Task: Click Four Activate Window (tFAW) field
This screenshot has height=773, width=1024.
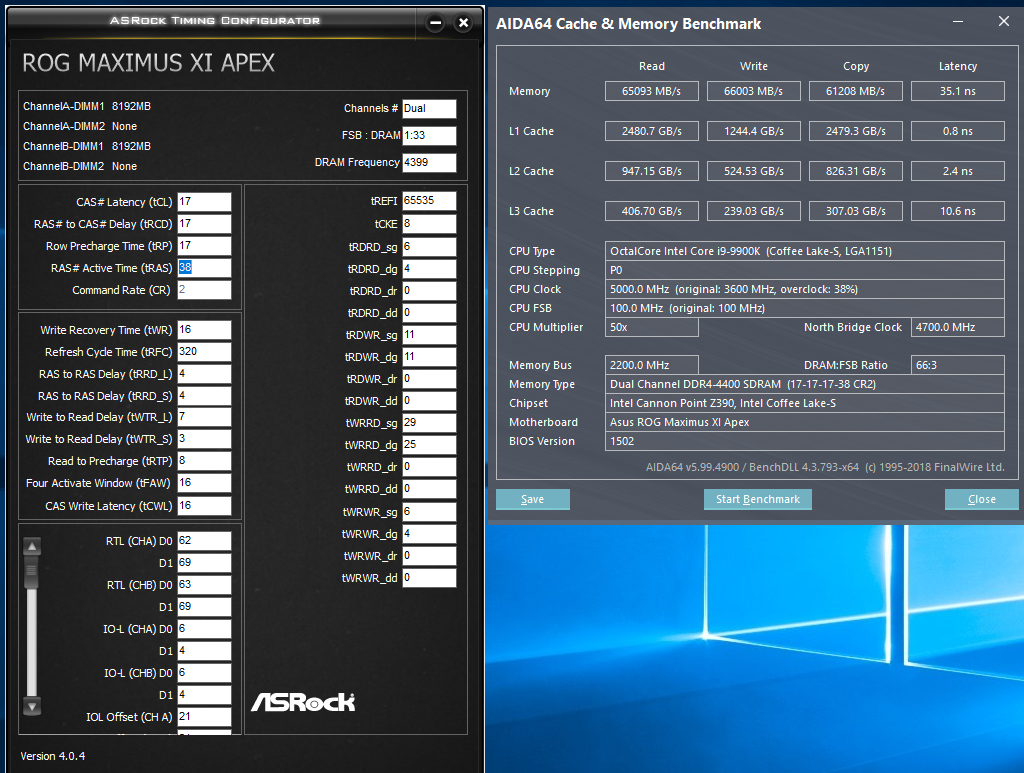Action: (x=204, y=483)
